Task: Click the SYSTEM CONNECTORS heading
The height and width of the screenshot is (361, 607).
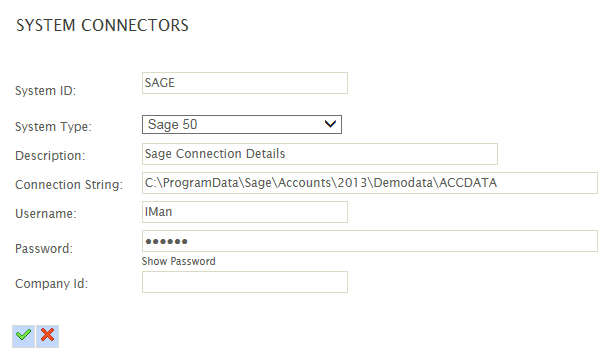Action: [x=102, y=26]
